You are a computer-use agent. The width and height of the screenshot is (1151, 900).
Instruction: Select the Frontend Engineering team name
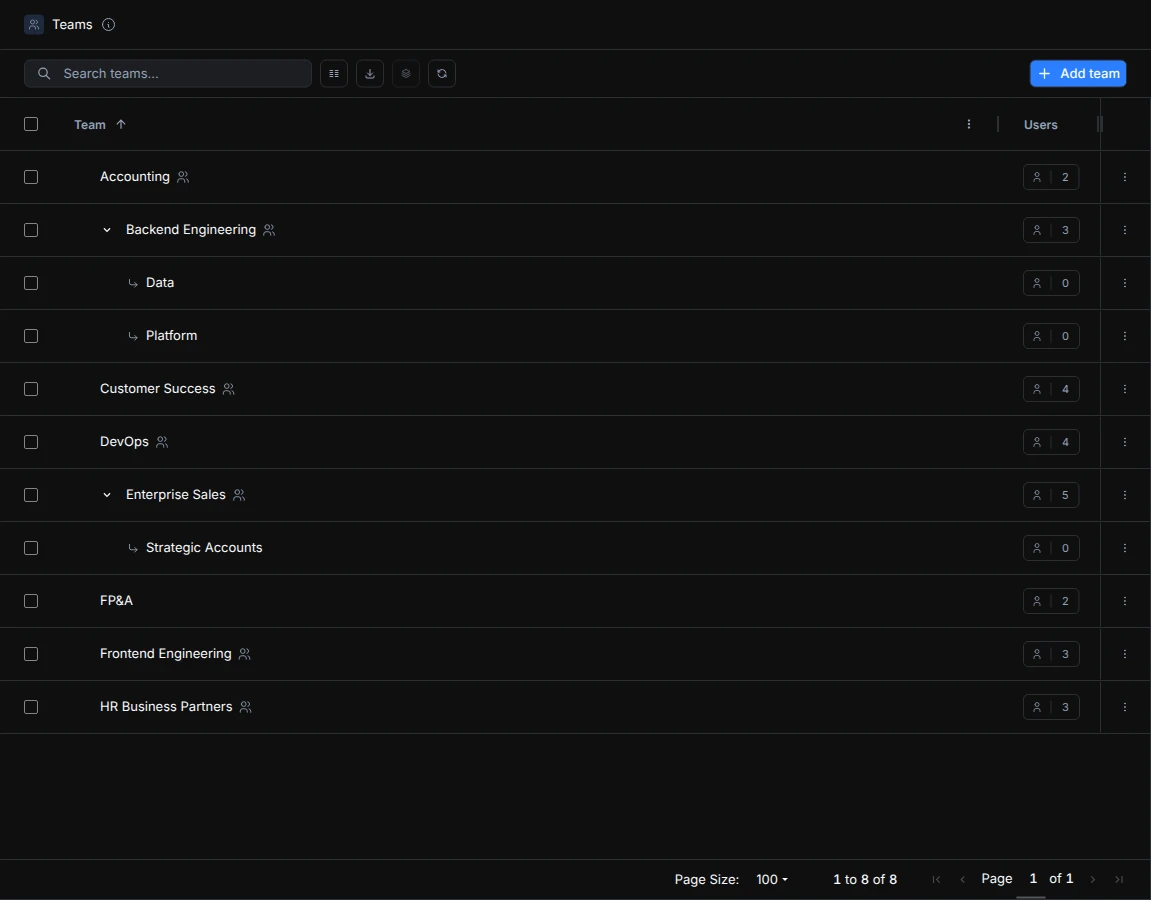[x=165, y=653]
